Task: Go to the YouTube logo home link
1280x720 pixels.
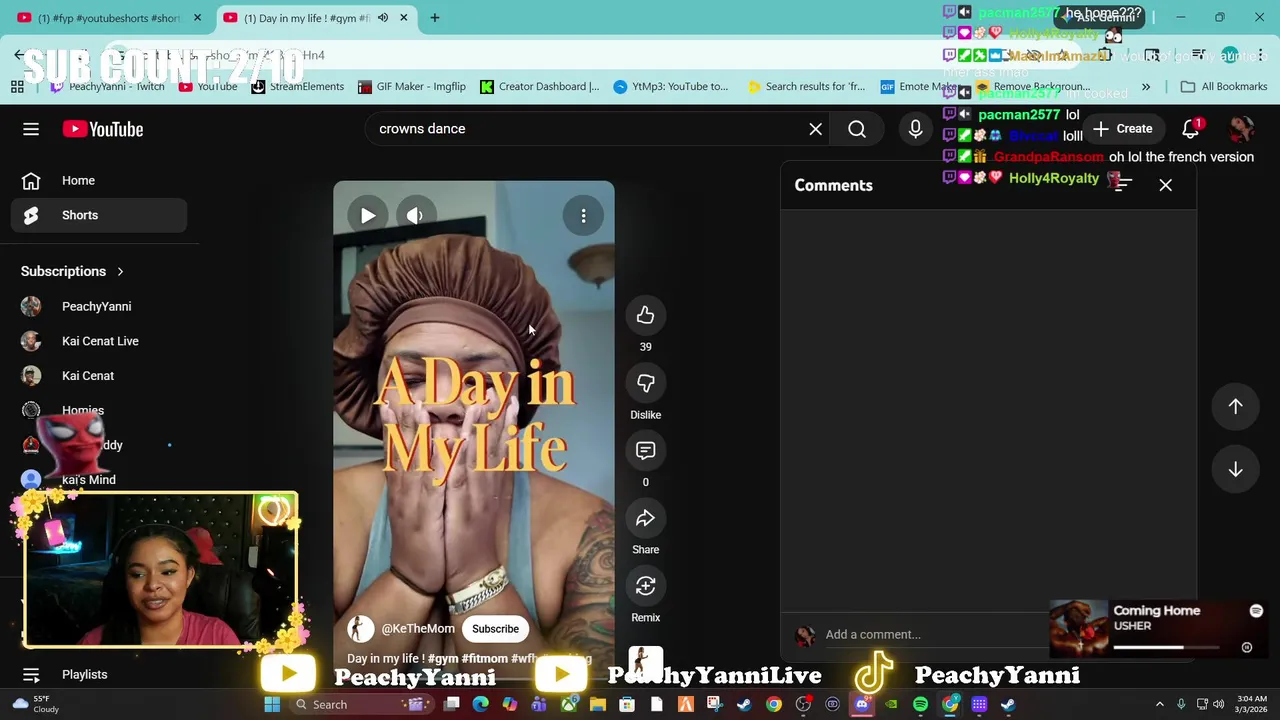Action: pos(103,129)
